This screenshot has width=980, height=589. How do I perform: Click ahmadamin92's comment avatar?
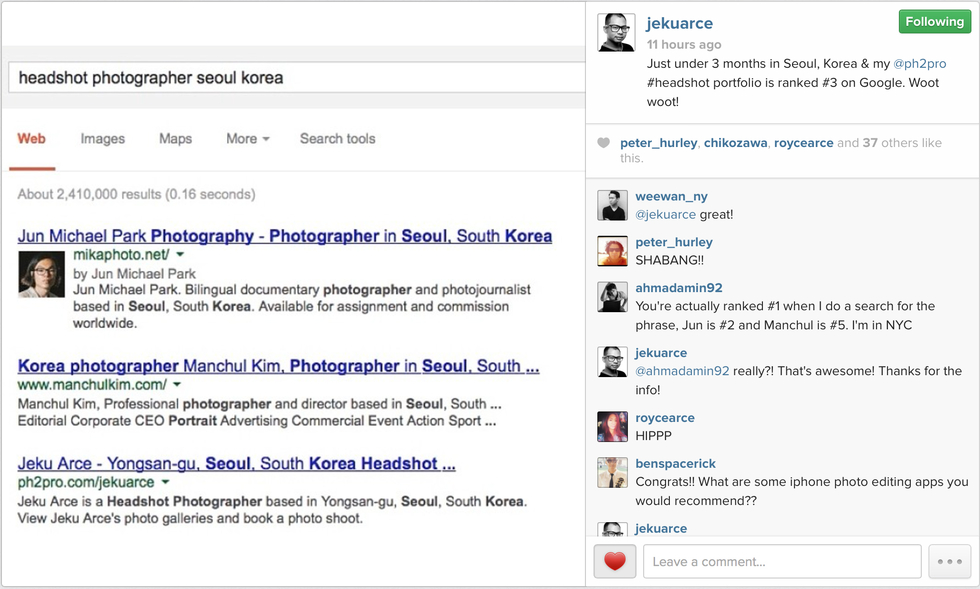pyautogui.click(x=612, y=297)
